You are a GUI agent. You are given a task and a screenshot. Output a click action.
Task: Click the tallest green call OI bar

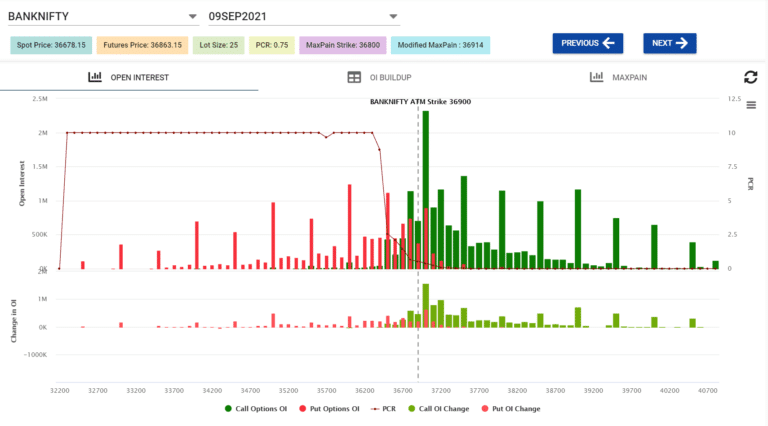[x=426, y=189]
